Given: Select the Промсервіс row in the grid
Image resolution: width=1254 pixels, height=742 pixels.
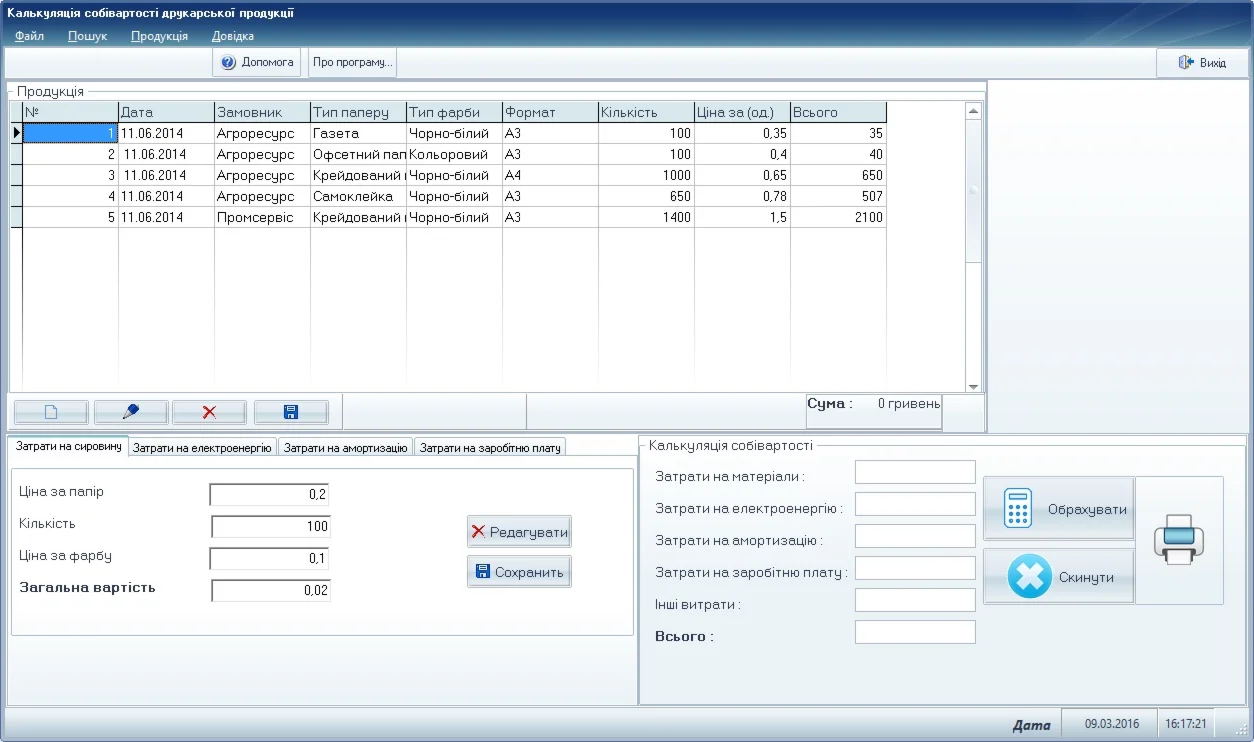Looking at the screenshot, I should tap(255, 218).
